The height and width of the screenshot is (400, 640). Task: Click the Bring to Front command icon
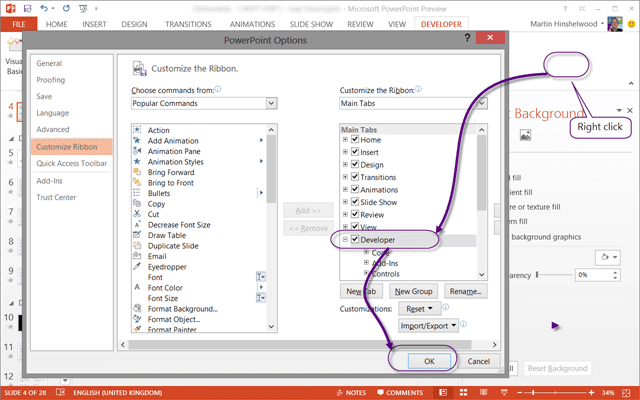[x=137, y=182]
